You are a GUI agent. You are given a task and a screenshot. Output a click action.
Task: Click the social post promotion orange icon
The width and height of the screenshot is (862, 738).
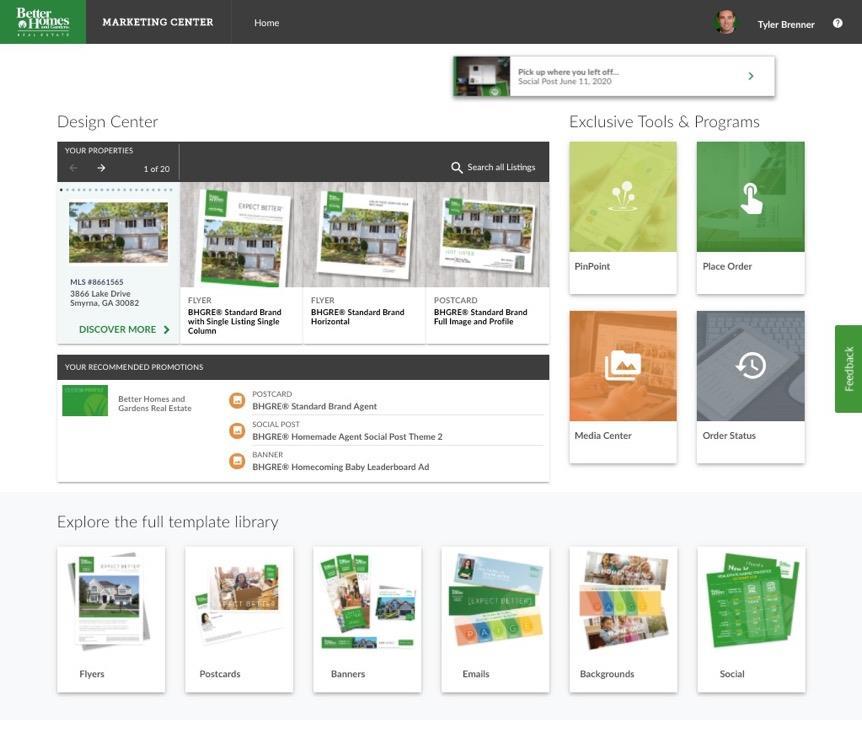pyautogui.click(x=237, y=431)
